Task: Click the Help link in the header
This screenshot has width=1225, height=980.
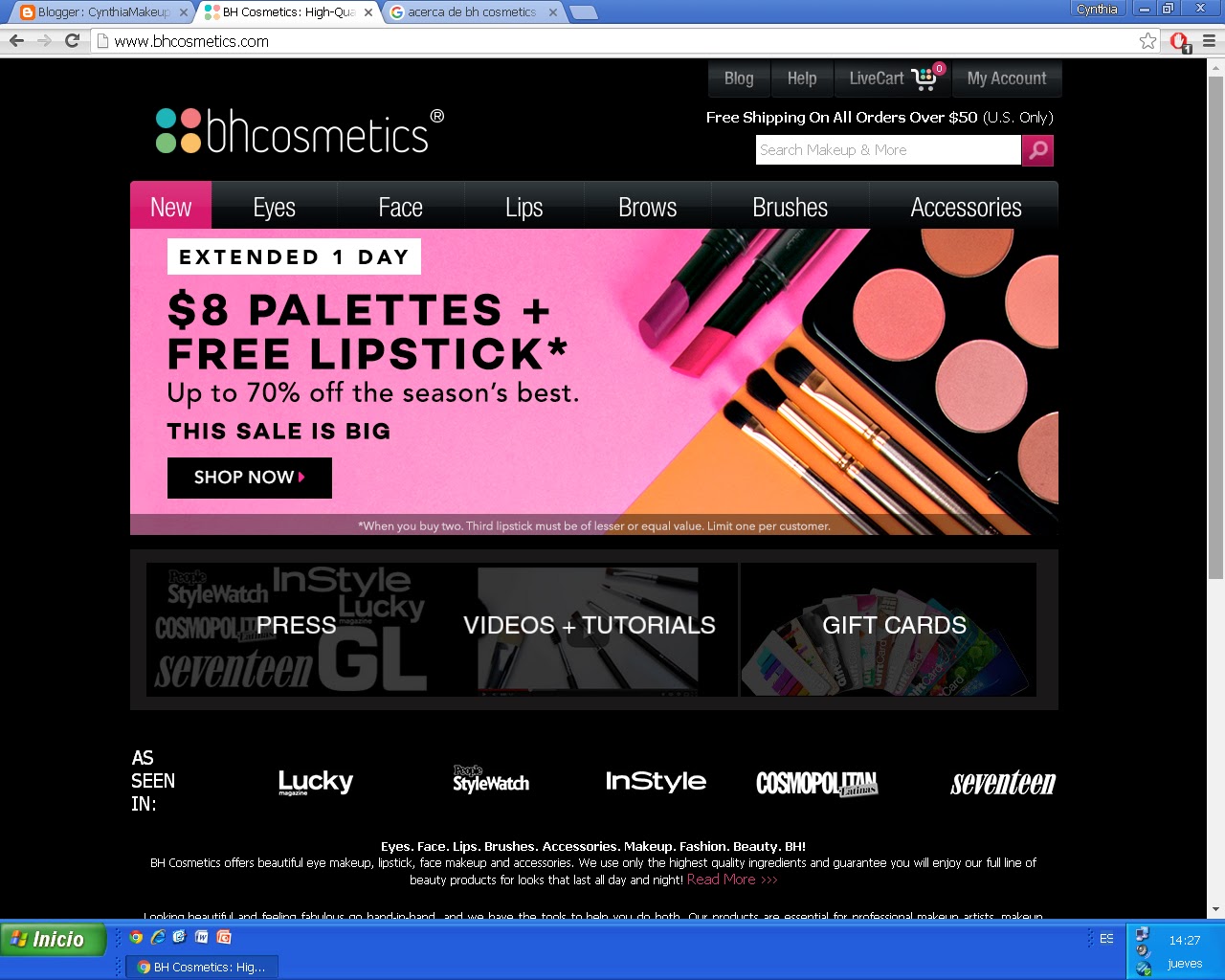Action: tap(802, 78)
